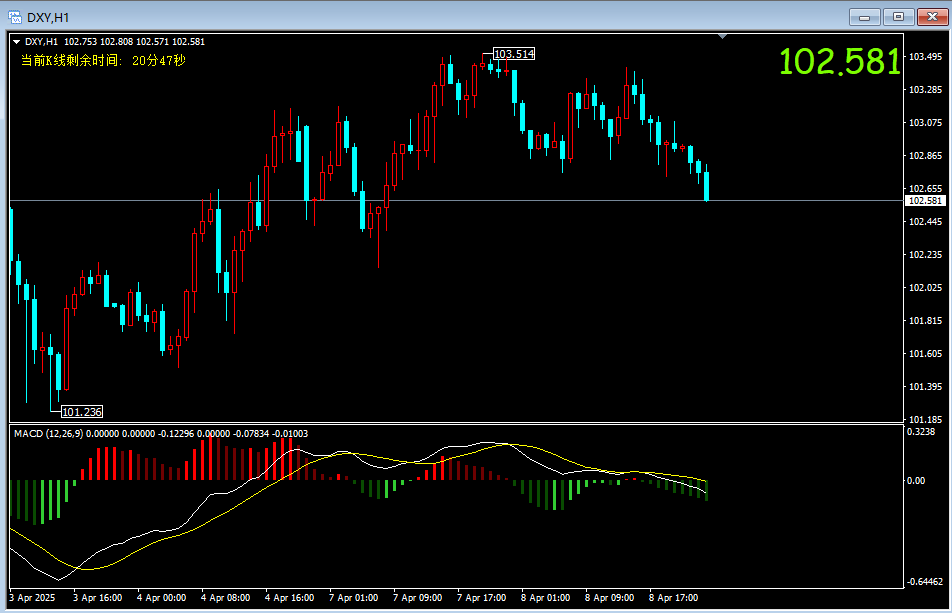Click the grey chart shift triangle marker
The image size is (952, 613).
(x=723, y=37)
